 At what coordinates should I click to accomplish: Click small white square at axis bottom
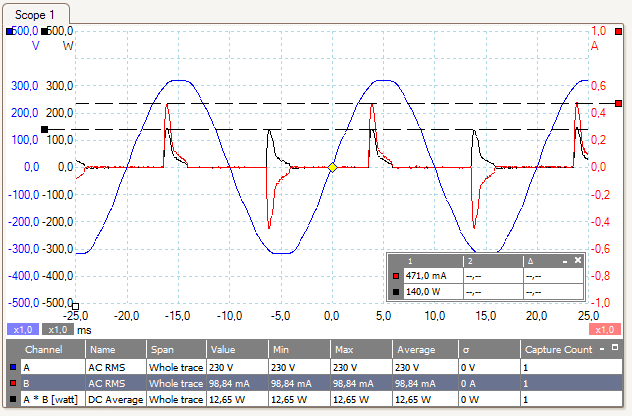point(75,307)
